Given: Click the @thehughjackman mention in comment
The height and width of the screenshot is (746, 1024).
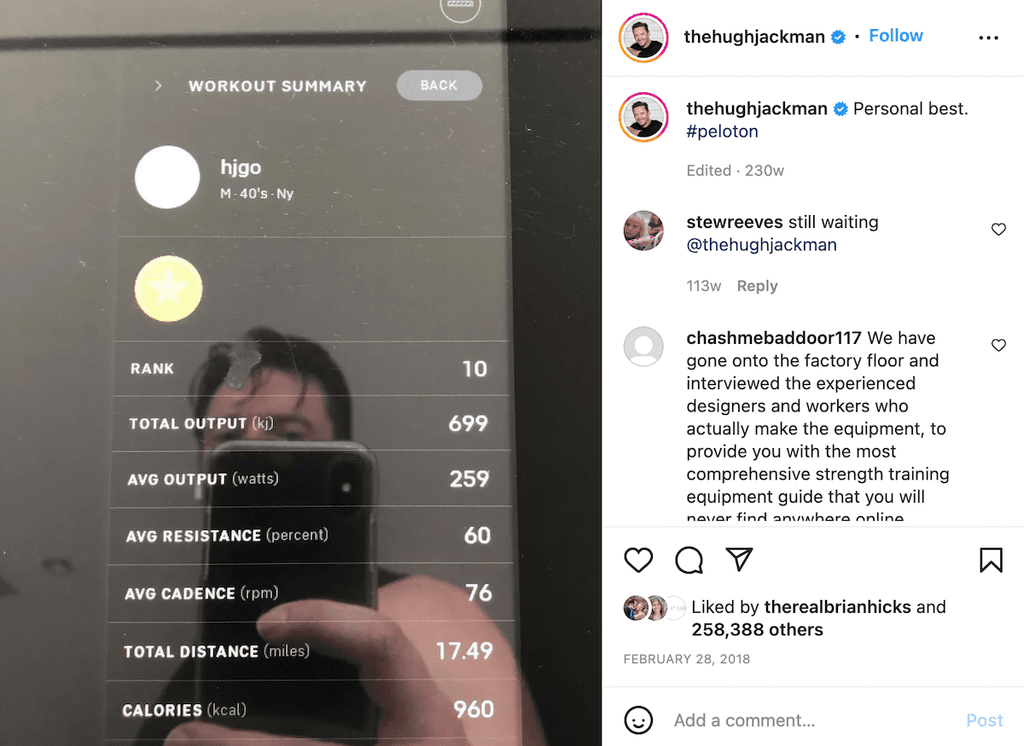Looking at the screenshot, I should [x=761, y=245].
